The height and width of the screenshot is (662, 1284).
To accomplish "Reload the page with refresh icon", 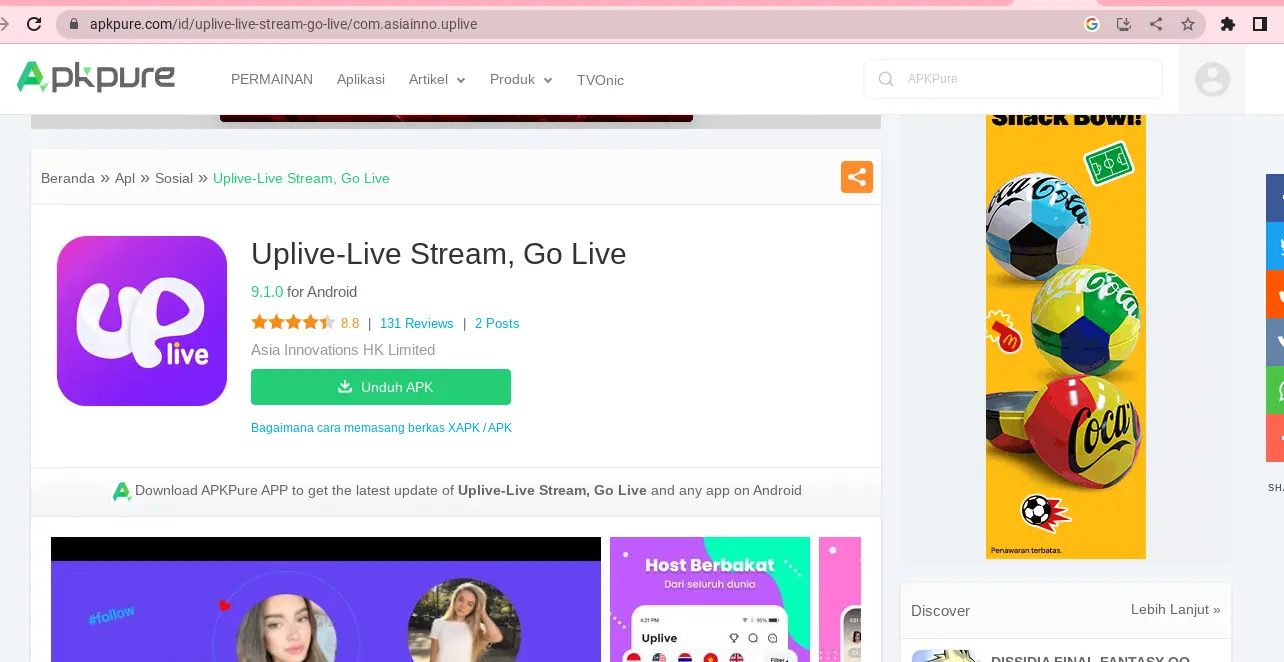I will pyautogui.click(x=33, y=24).
